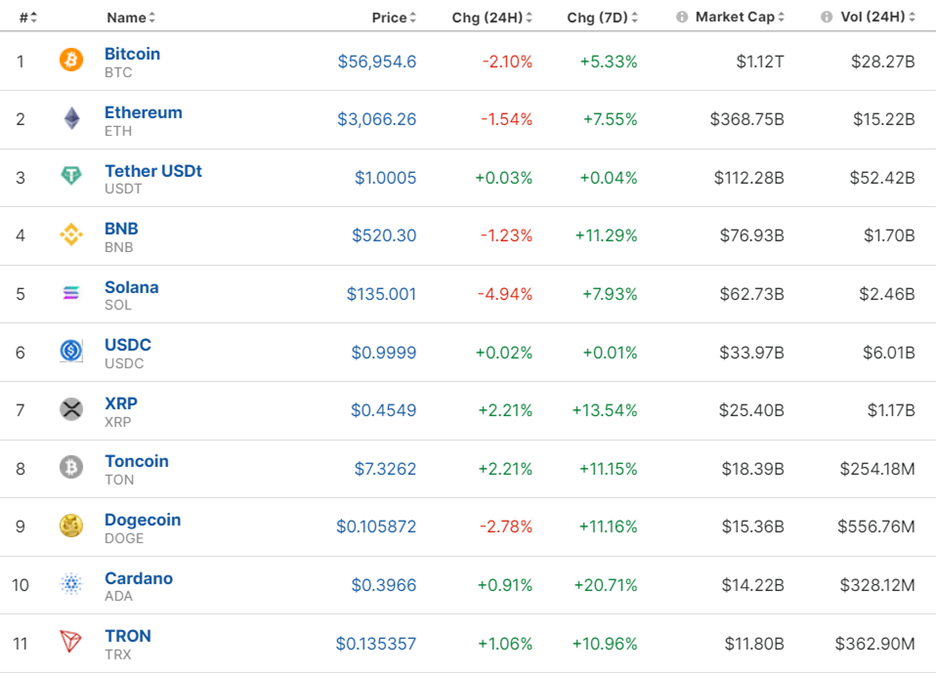
Task: Click Ethereum's market cap $368.75B
Action: 747,119
